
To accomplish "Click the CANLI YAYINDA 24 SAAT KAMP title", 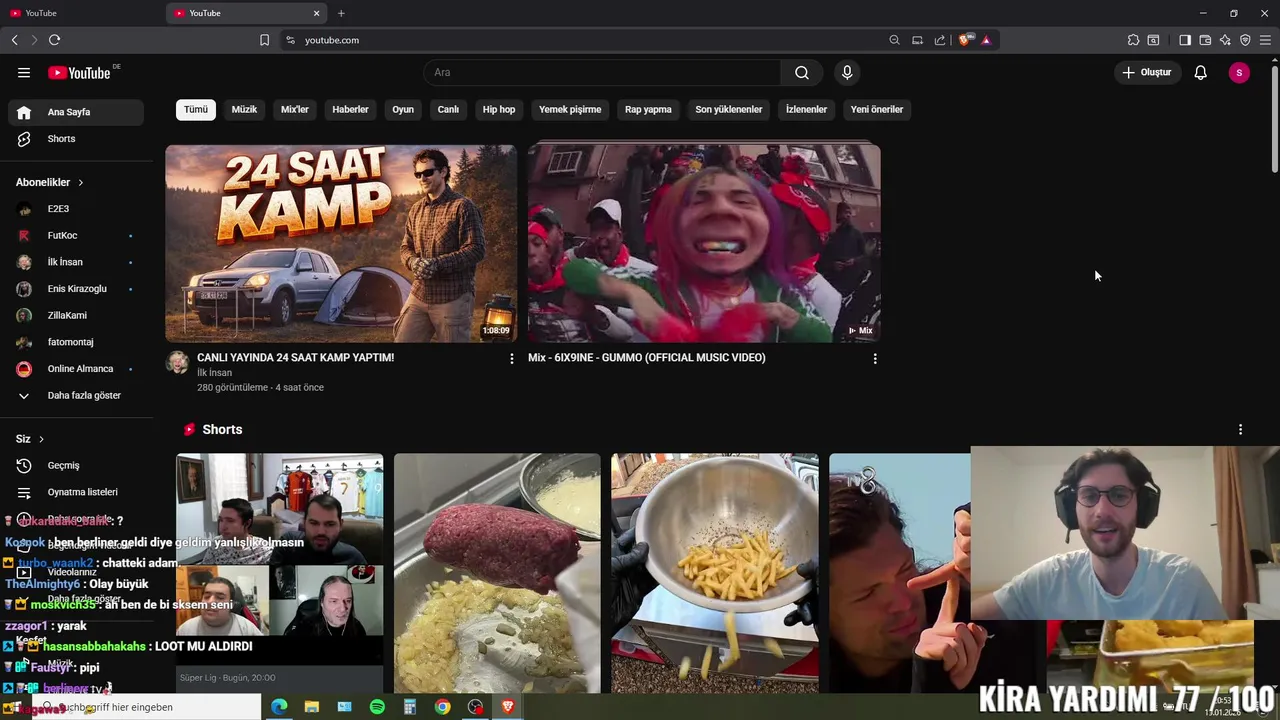I will click(x=295, y=357).
